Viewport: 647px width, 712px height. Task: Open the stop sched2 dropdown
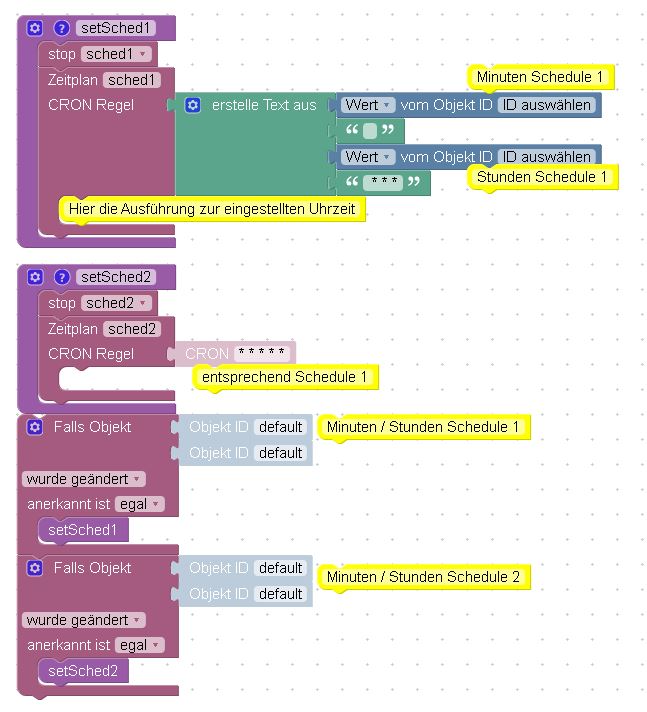tap(116, 303)
